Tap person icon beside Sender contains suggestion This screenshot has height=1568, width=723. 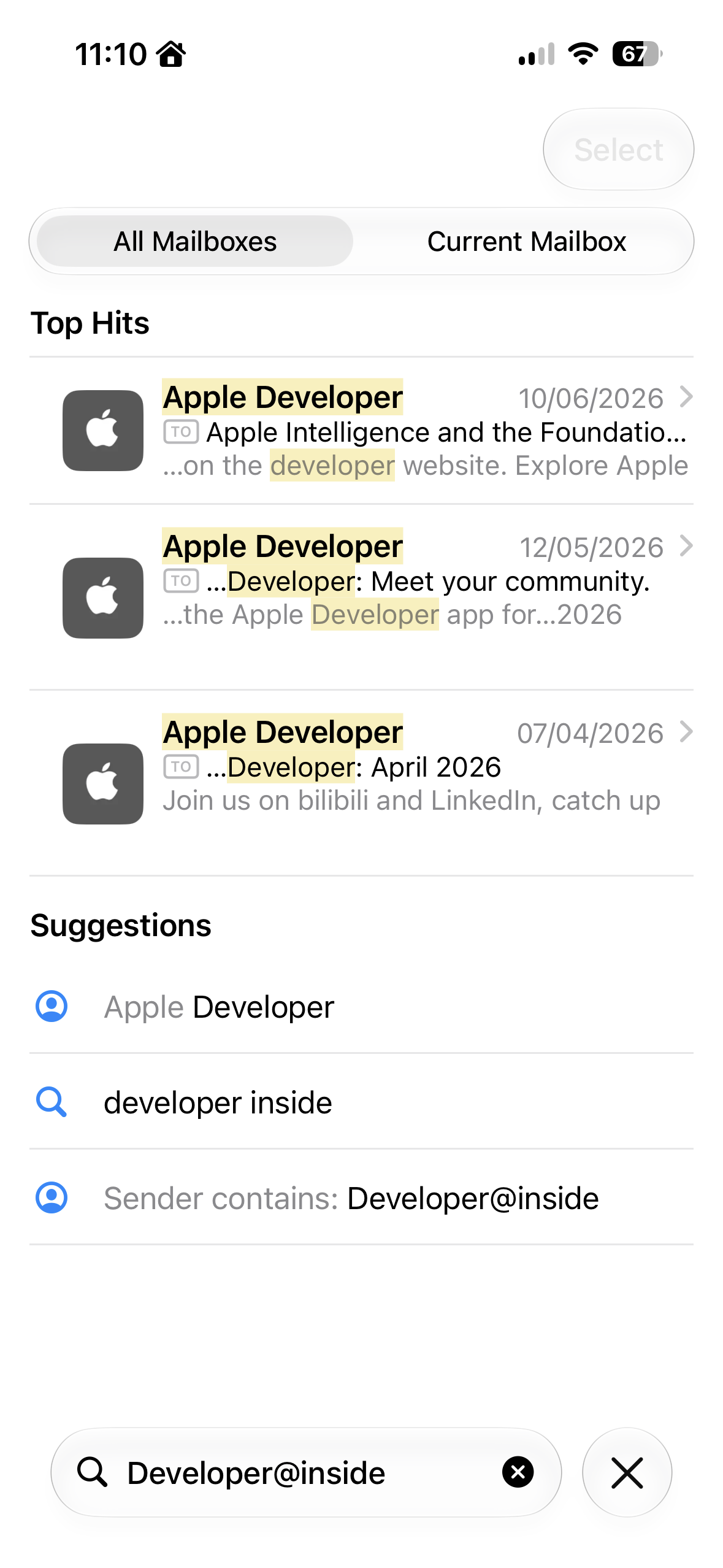[52, 1197]
